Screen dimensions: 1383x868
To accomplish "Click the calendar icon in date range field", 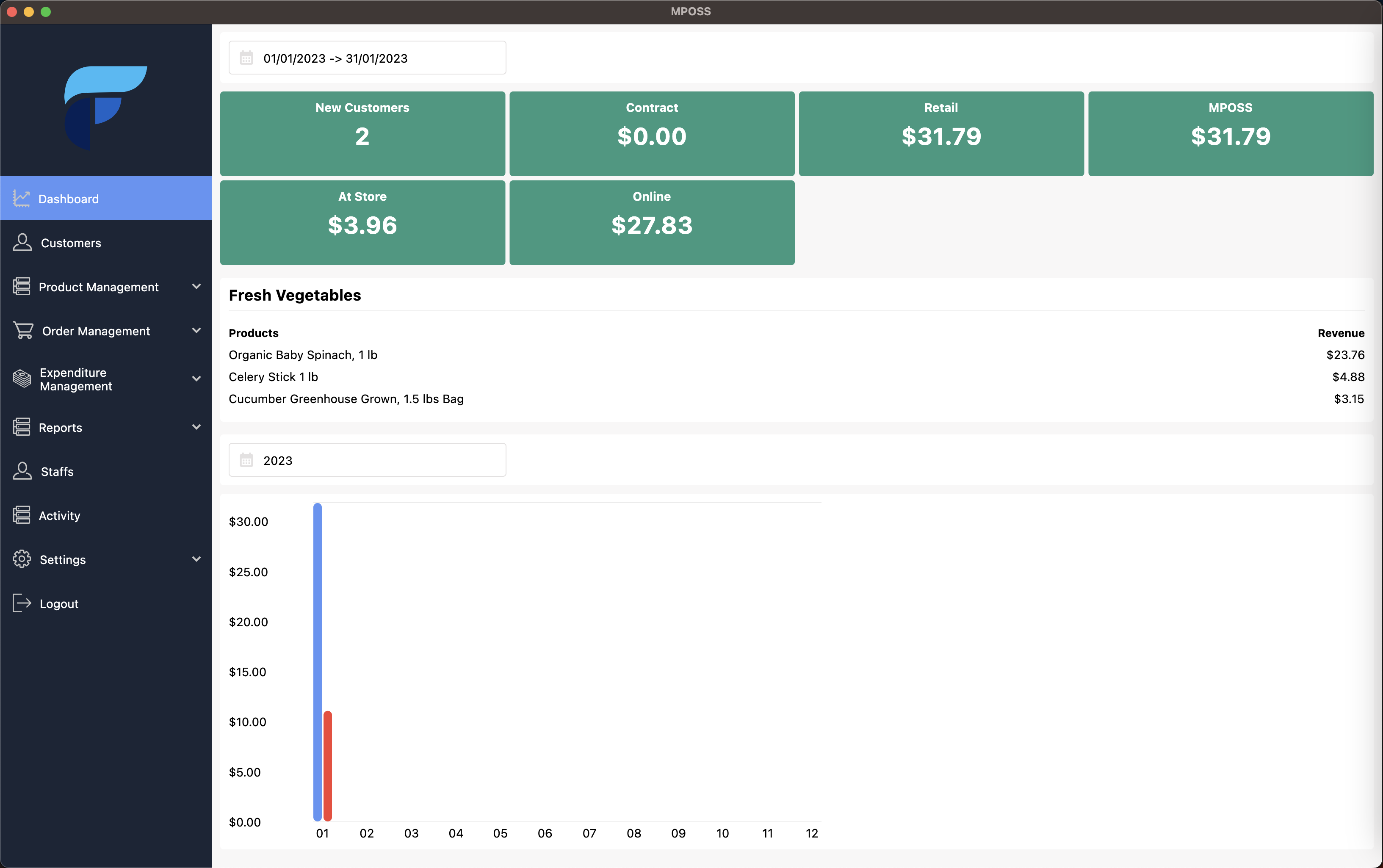I will coord(246,58).
